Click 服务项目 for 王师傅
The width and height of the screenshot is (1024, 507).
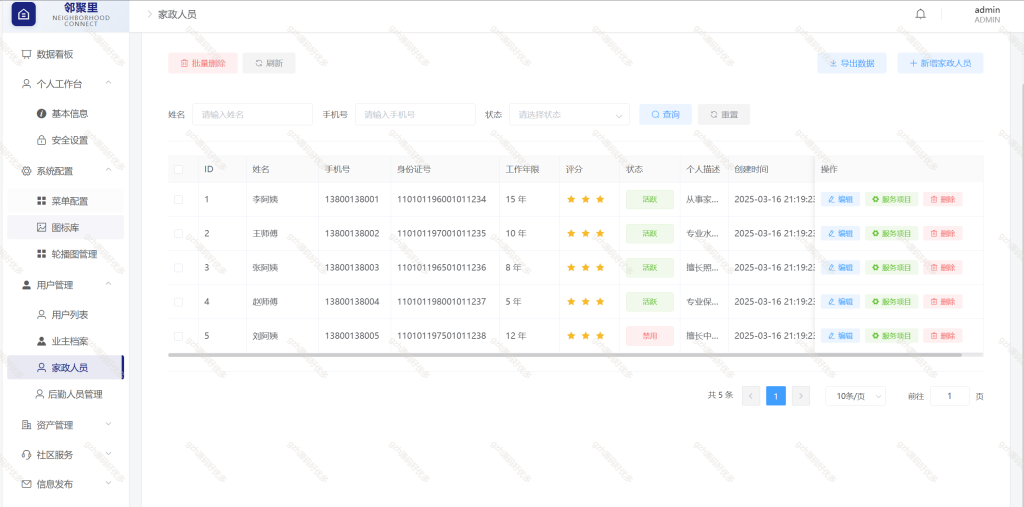point(891,233)
